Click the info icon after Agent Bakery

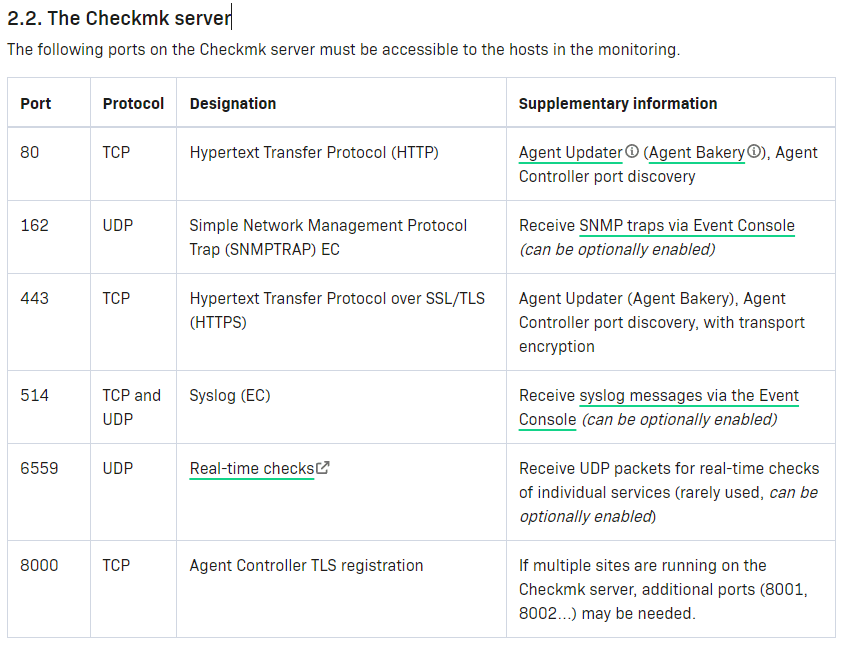coord(754,152)
